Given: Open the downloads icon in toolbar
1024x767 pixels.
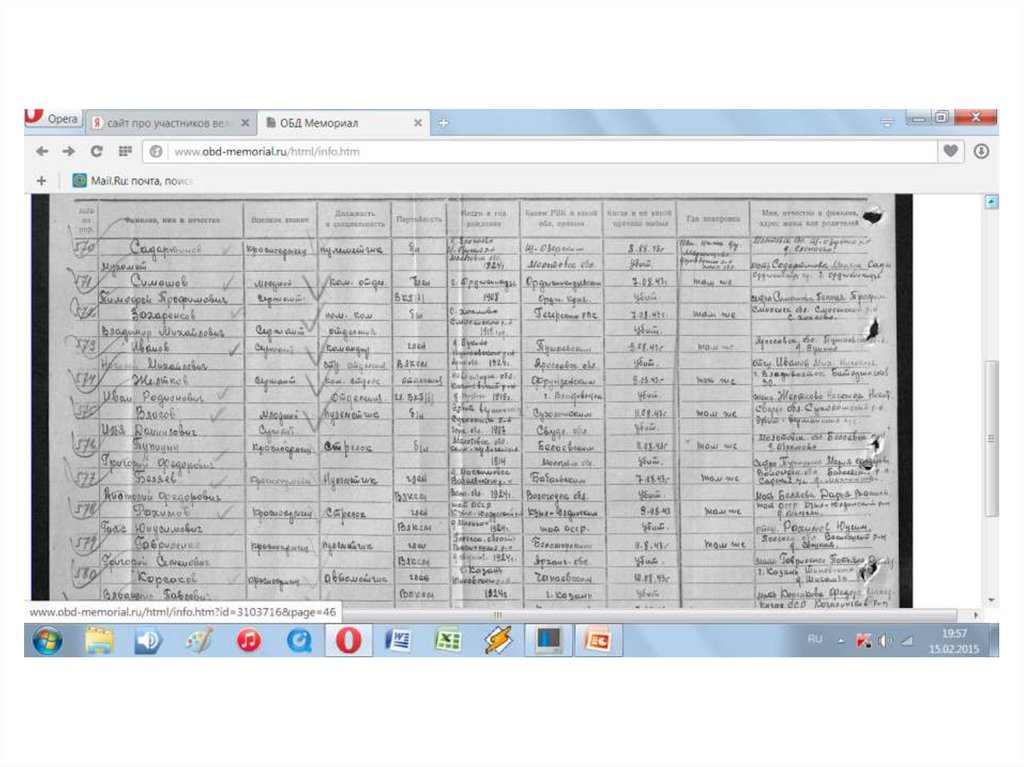Looking at the screenshot, I should (981, 151).
